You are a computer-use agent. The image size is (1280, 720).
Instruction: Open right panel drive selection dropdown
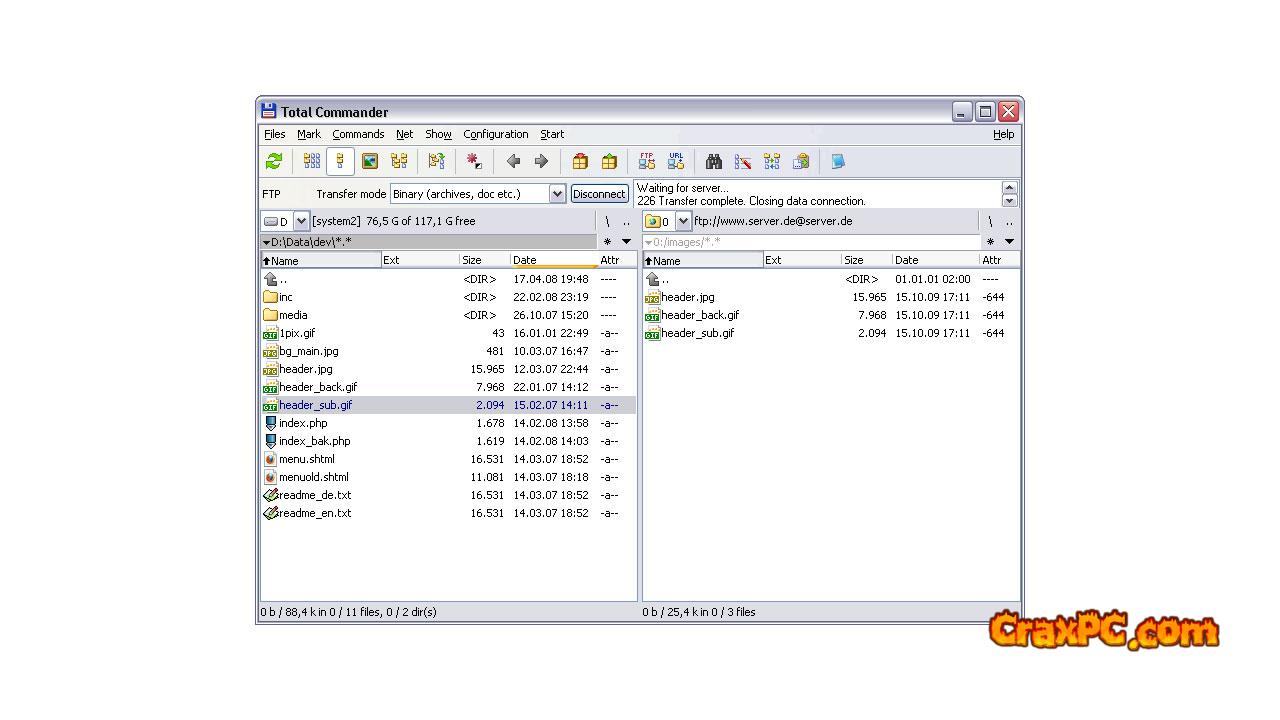pyautogui.click(x=683, y=221)
